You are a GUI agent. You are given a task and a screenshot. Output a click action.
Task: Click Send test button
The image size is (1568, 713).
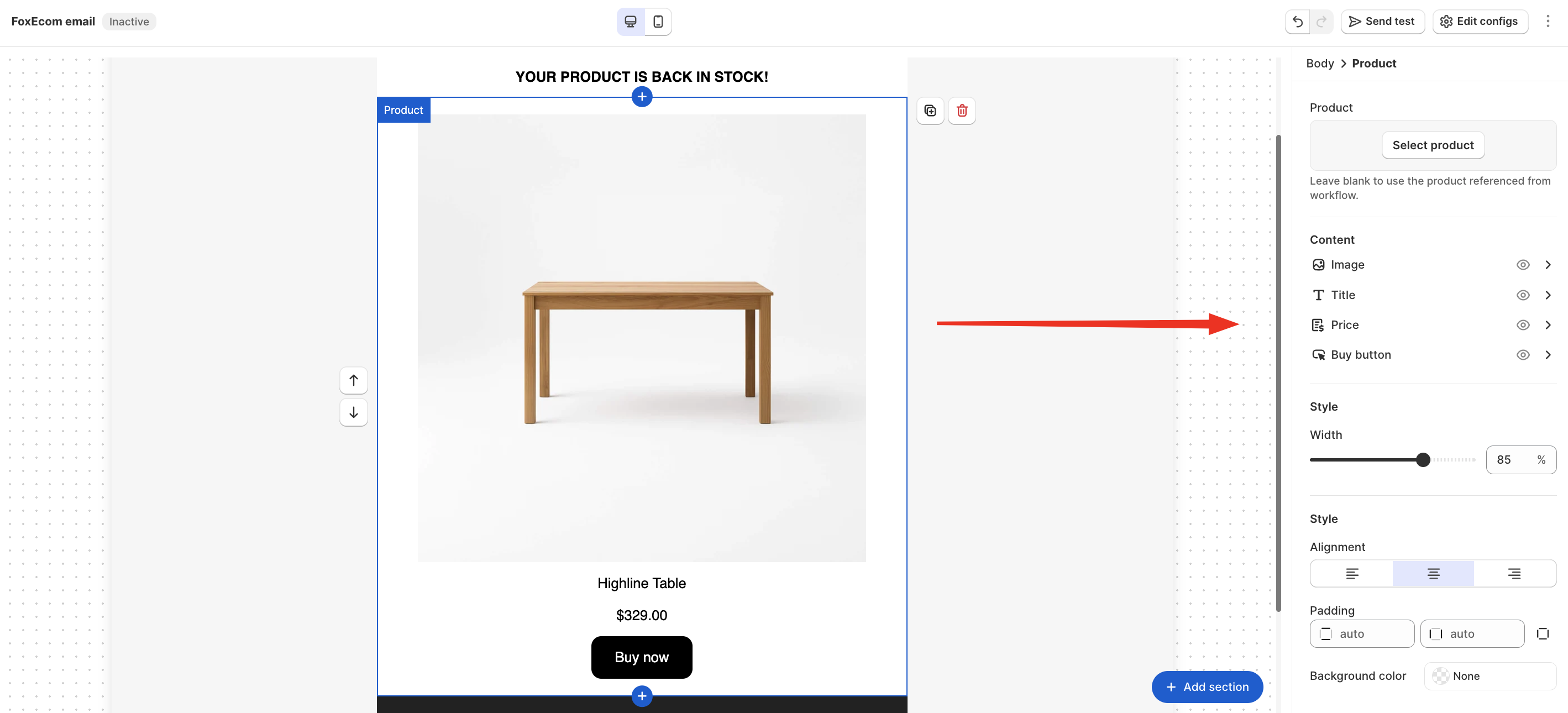click(1382, 22)
